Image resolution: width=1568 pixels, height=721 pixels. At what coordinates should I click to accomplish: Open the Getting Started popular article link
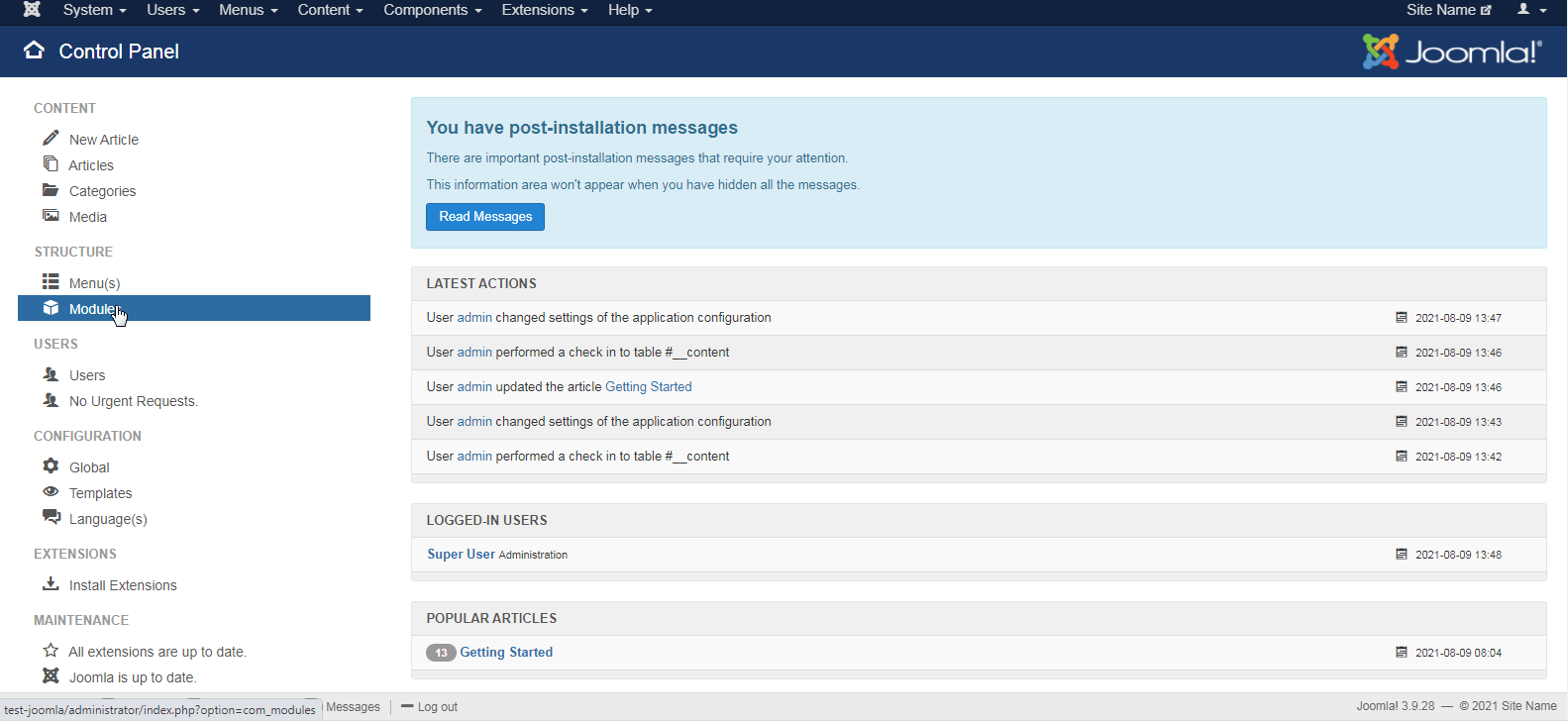tap(506, 652)
